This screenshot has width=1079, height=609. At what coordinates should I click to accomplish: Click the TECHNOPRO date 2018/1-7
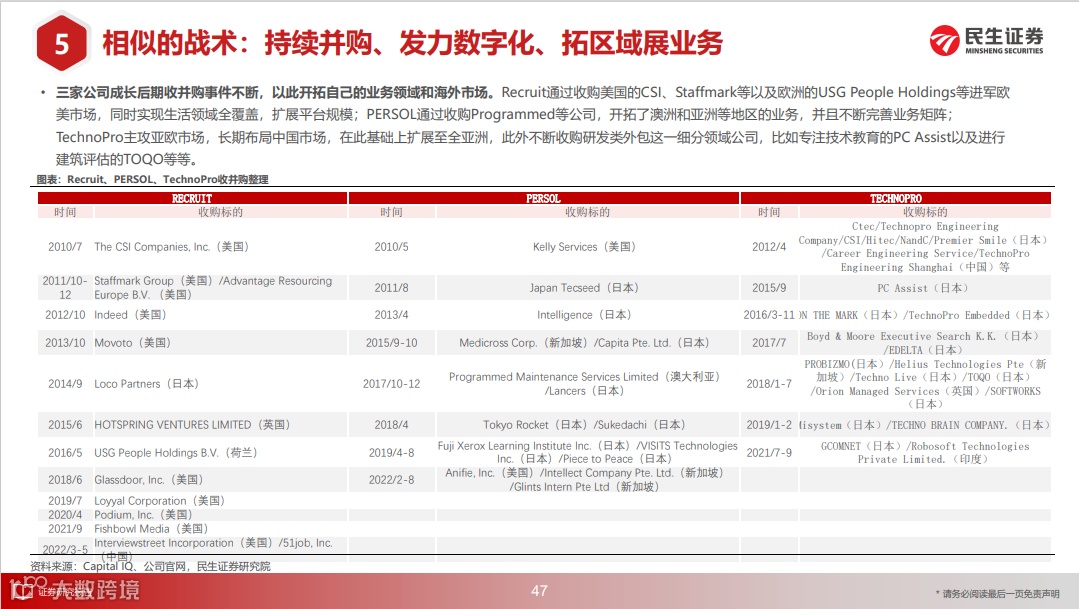coord(769,383)
